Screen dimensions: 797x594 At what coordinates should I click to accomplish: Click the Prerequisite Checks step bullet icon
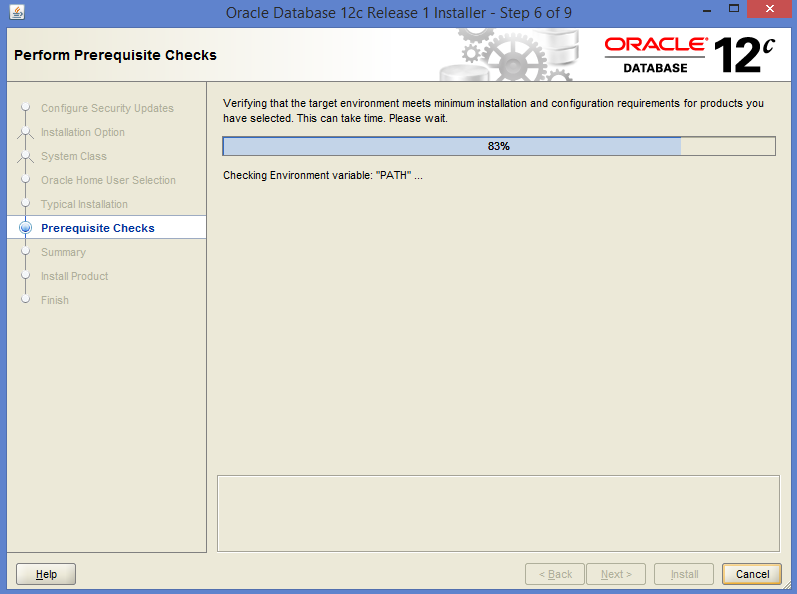pyautogui.click(x=25, y=228)
